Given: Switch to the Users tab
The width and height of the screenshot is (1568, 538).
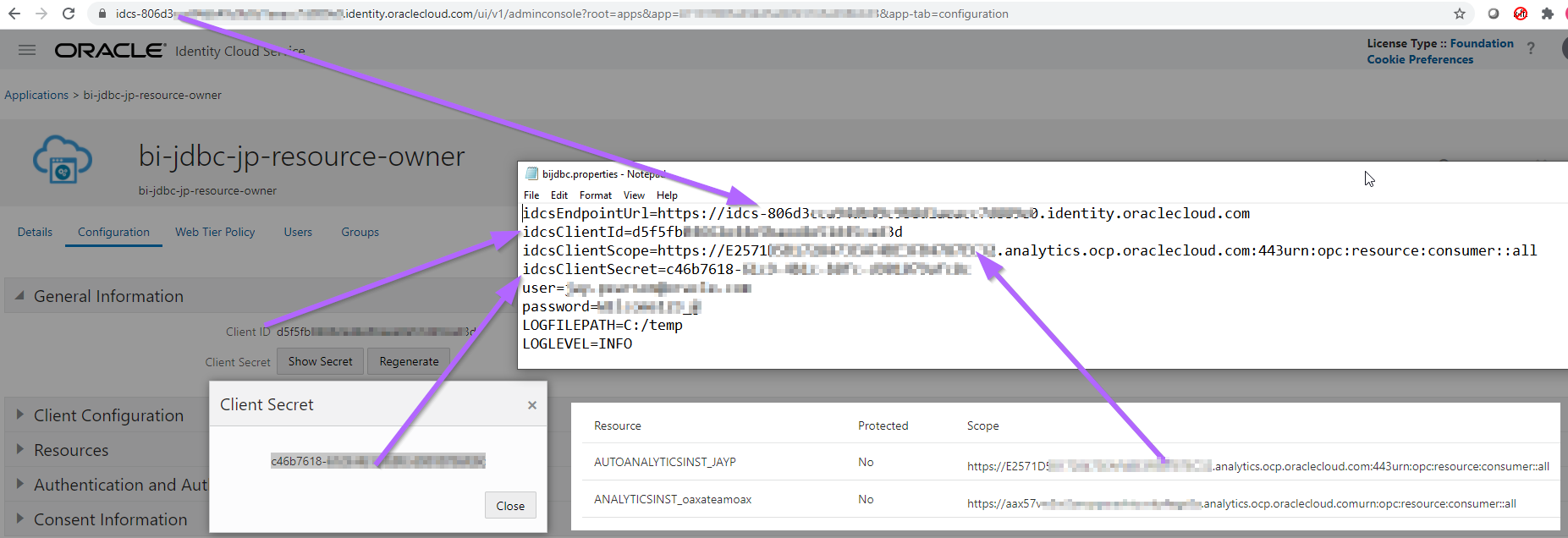Looking at the screenshot, I should [x=298, y=232].
